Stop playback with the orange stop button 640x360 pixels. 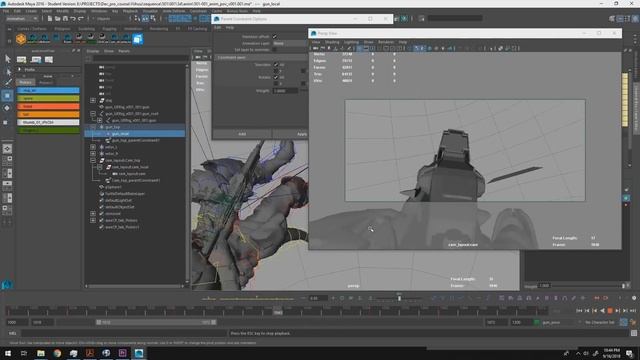610,311
